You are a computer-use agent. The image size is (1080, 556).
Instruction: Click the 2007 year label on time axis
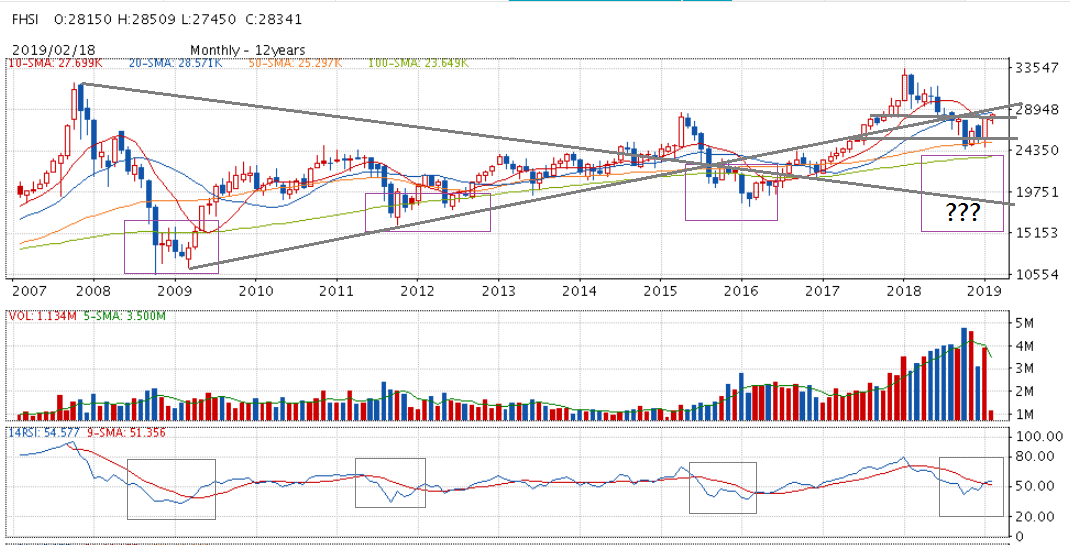[28, 291]
